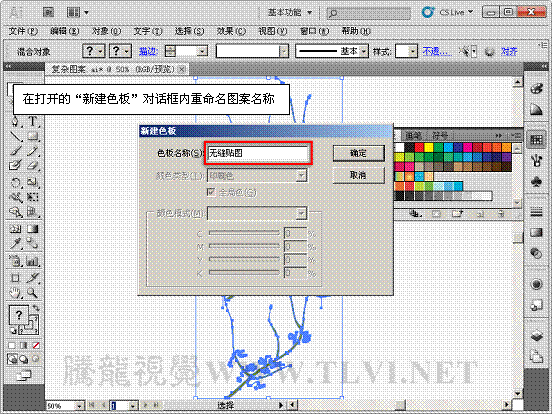This screenshot has width=553, height=414.
Task: Open the Swatches panel icon in dock
Action: point(536,140)
